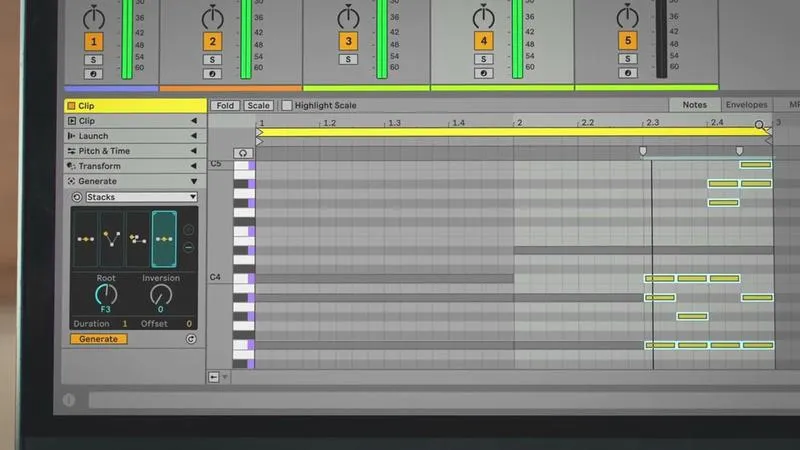Image resolution: width=800 pixels, height=450 pixels.
Task: Toggle track 3 activator button
Action: coord(348,41)
